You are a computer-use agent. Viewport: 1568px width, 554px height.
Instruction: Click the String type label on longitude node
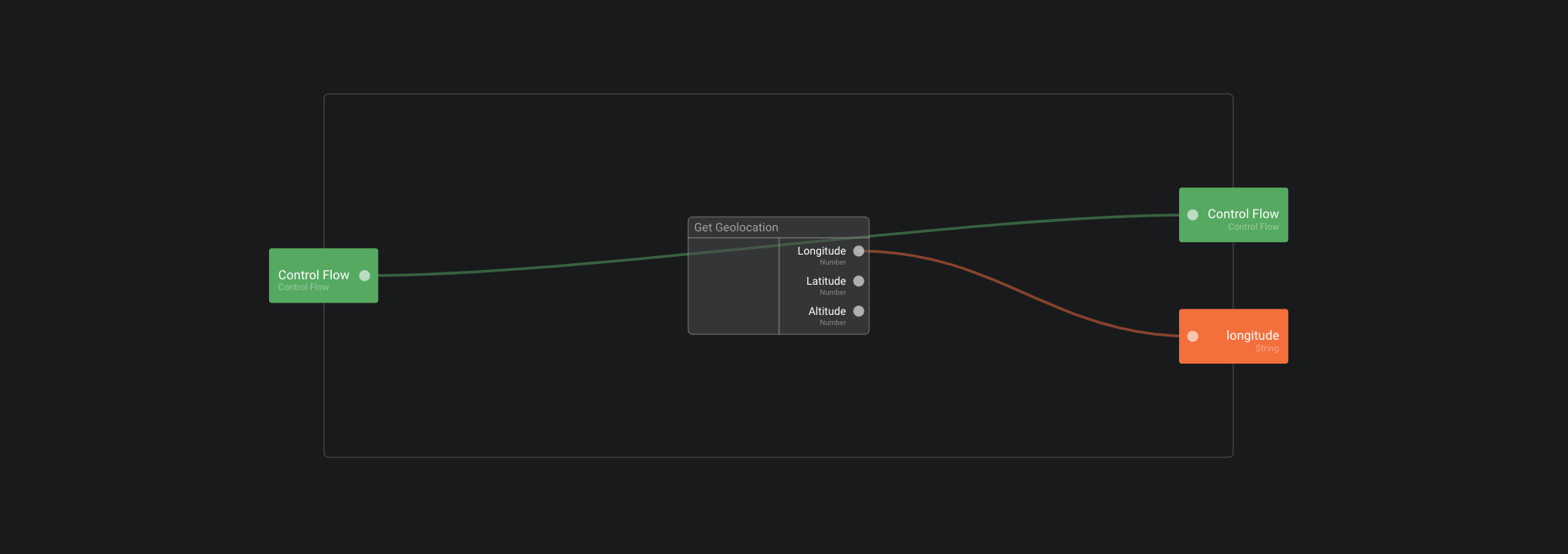[x=1266, y=349]
